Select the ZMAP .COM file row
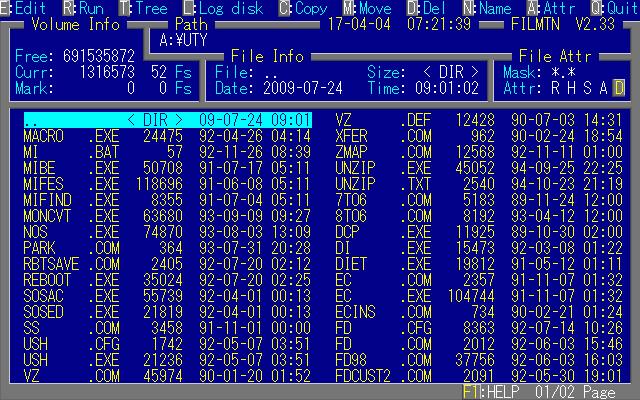This screenshot has width=640, height=400. coord(480,152)
